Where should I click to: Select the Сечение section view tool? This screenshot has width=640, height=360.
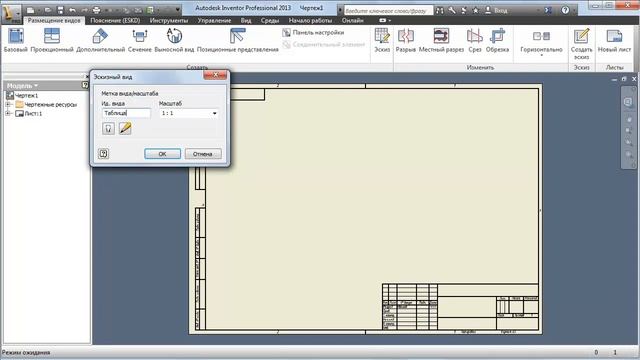tap(140, 40)
